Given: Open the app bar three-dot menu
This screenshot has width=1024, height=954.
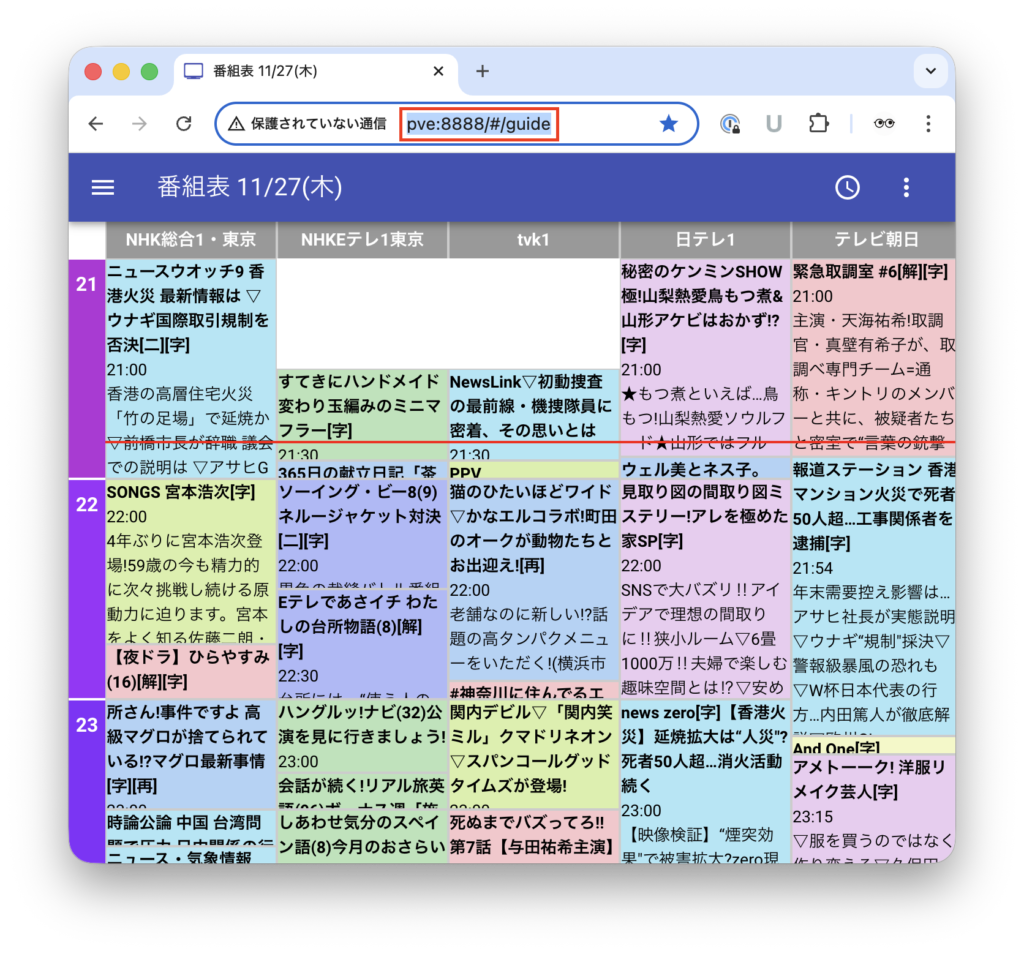Looking at the screenshot, I should [x=906, y=188].
